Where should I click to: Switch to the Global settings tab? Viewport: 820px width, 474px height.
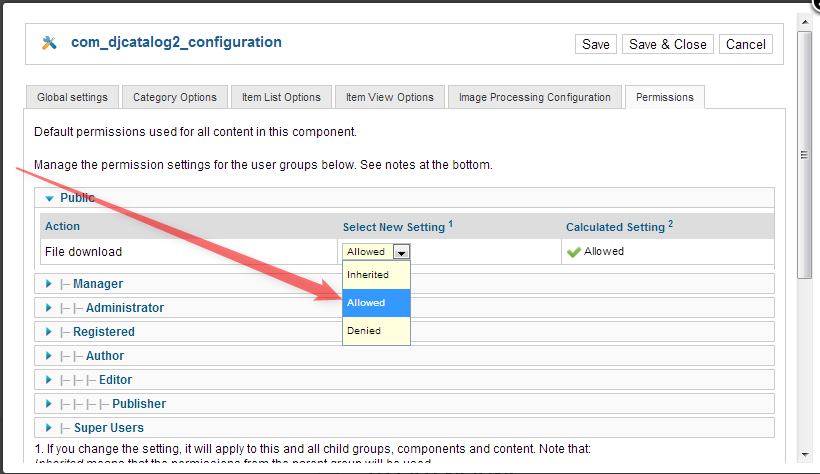(72, 97)
